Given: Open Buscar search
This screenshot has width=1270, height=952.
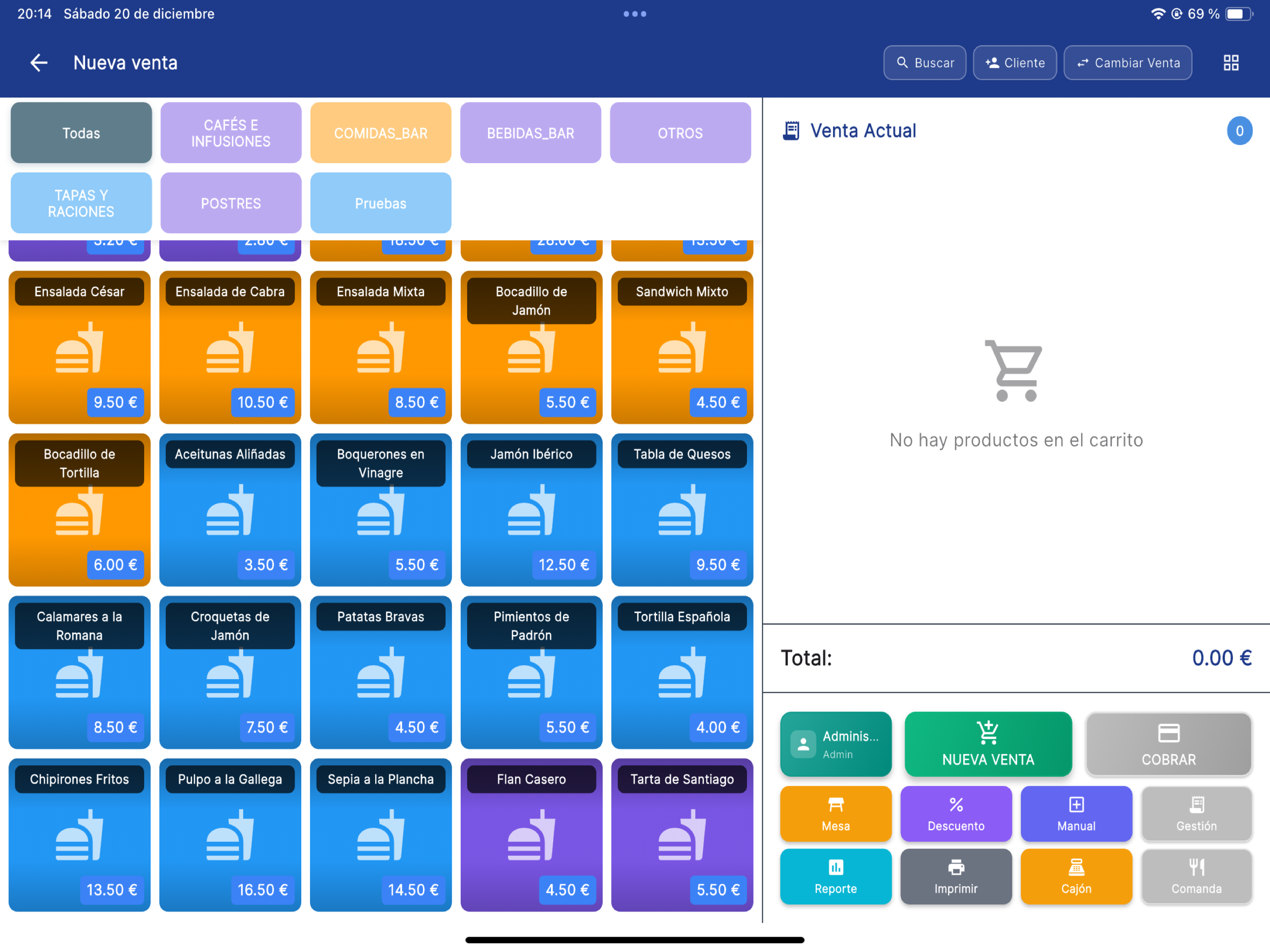Looking at the screenshot, I should (924, 63).
